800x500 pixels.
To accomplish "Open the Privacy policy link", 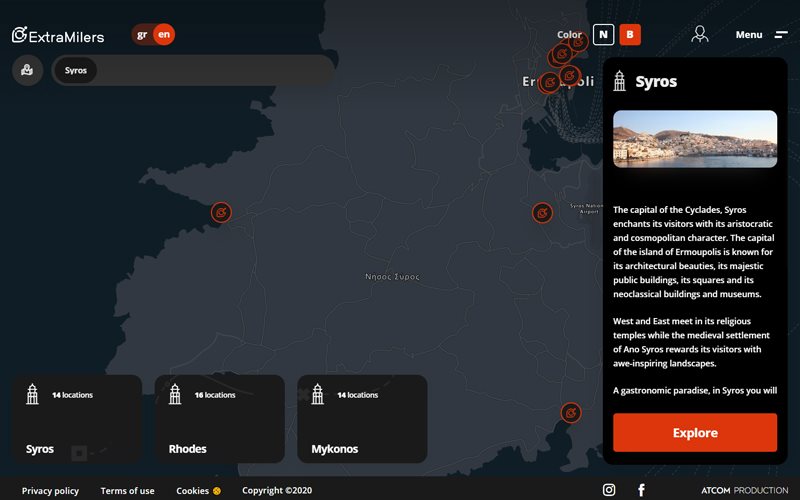I will point(50,491).
